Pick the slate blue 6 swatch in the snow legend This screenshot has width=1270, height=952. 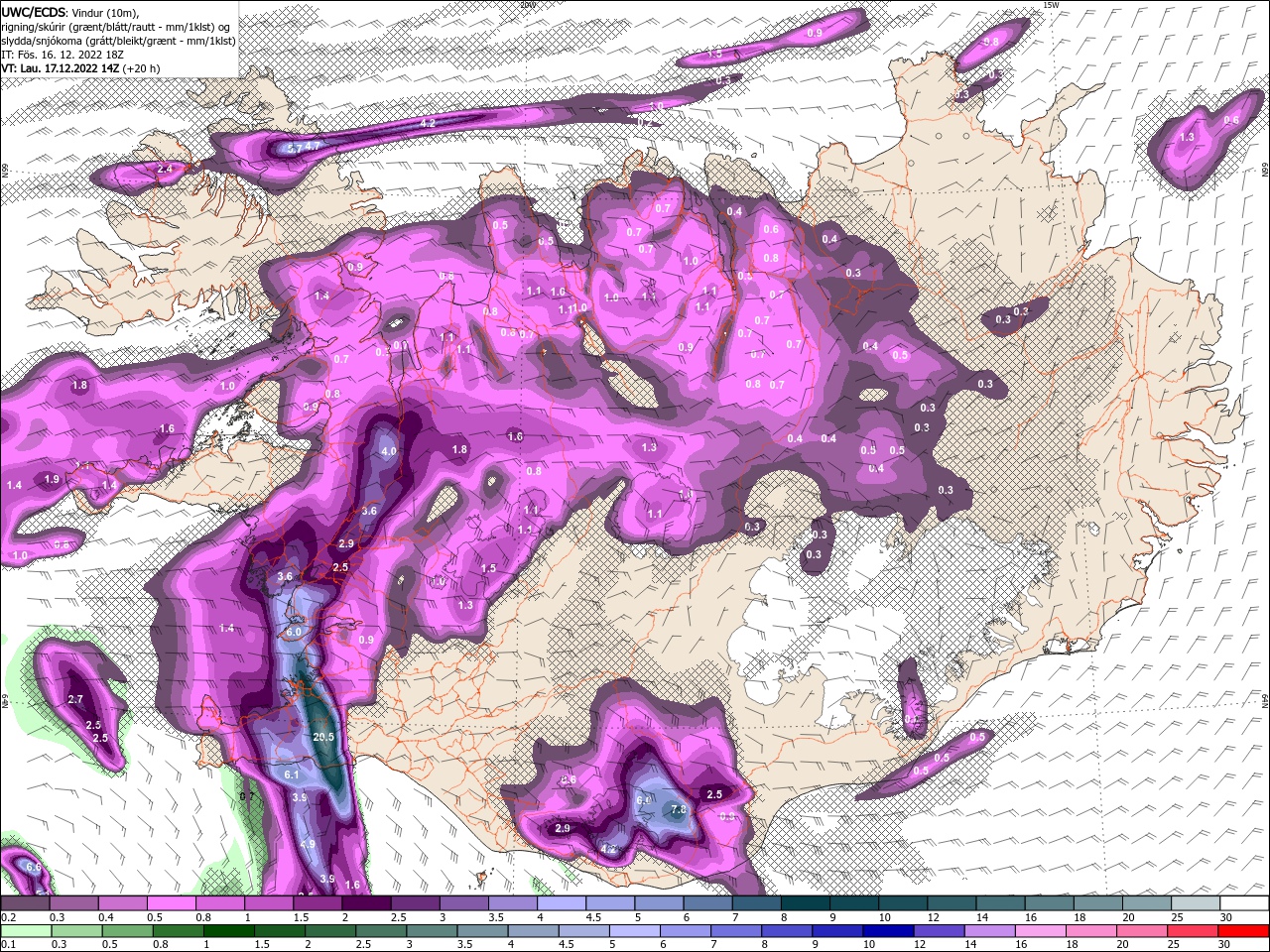click(707, 902)
